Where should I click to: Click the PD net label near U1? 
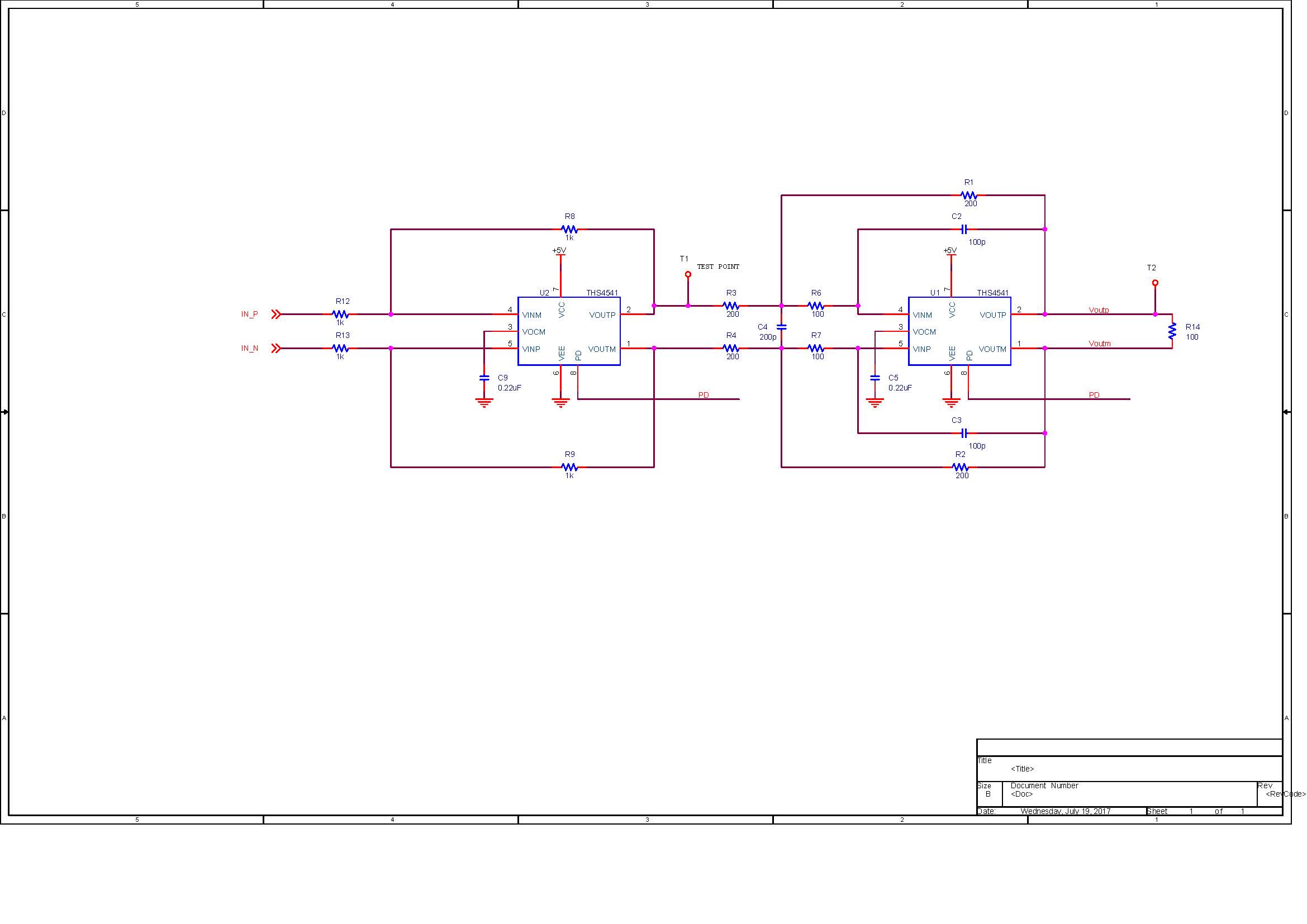pos(1094,395)
